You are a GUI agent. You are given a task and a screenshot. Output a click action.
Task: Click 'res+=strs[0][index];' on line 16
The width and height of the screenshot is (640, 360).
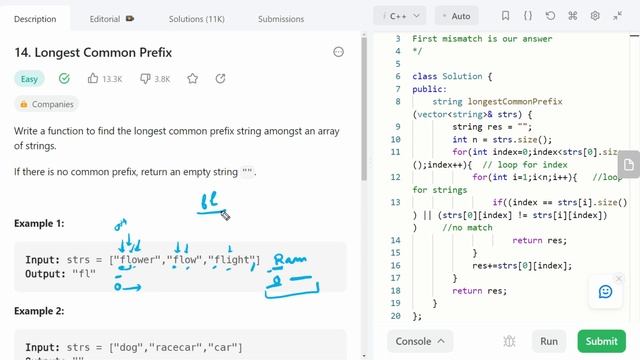coord(522,266)
